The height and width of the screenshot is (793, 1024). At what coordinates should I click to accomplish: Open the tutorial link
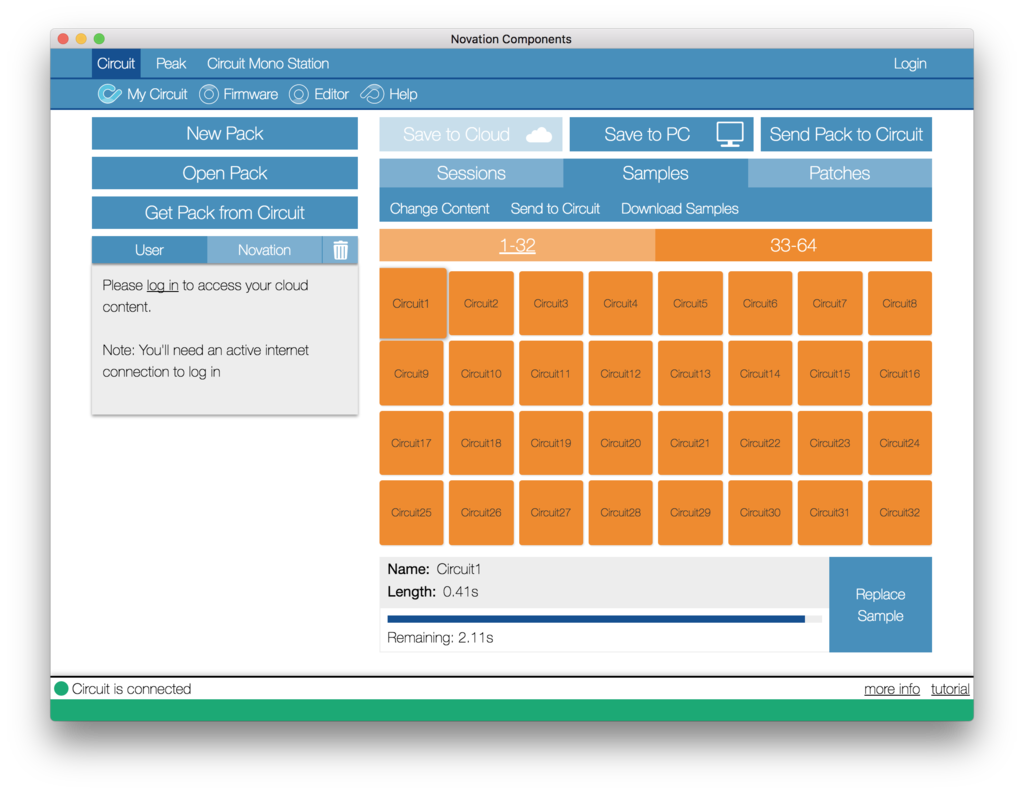tap(950, 689)
